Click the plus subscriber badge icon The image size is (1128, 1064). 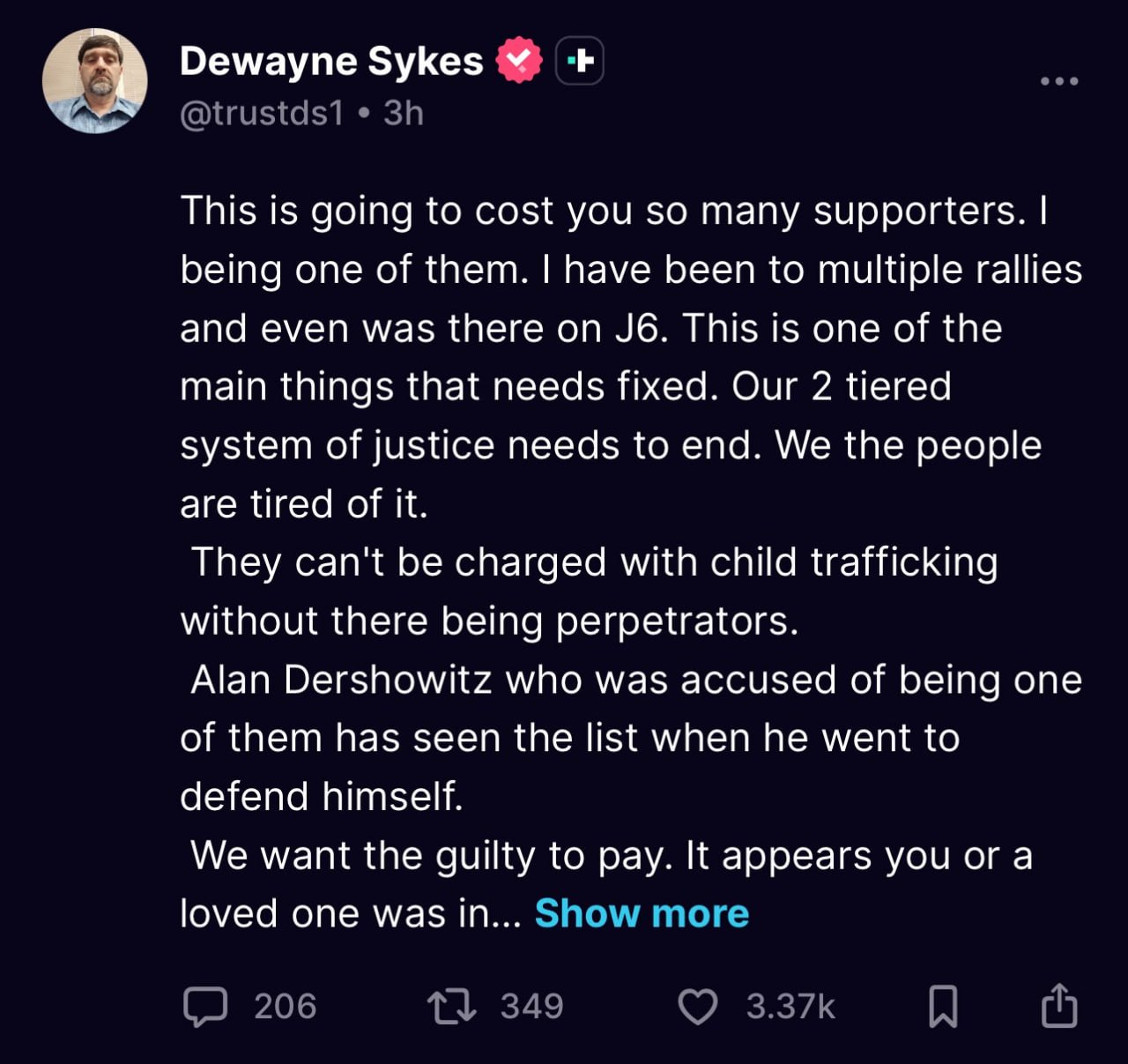[x=580, y=61]
